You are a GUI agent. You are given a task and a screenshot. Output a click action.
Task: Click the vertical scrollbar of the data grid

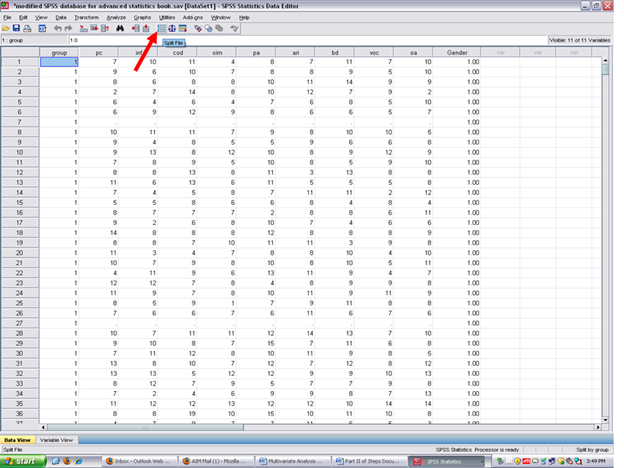[606, 240]
